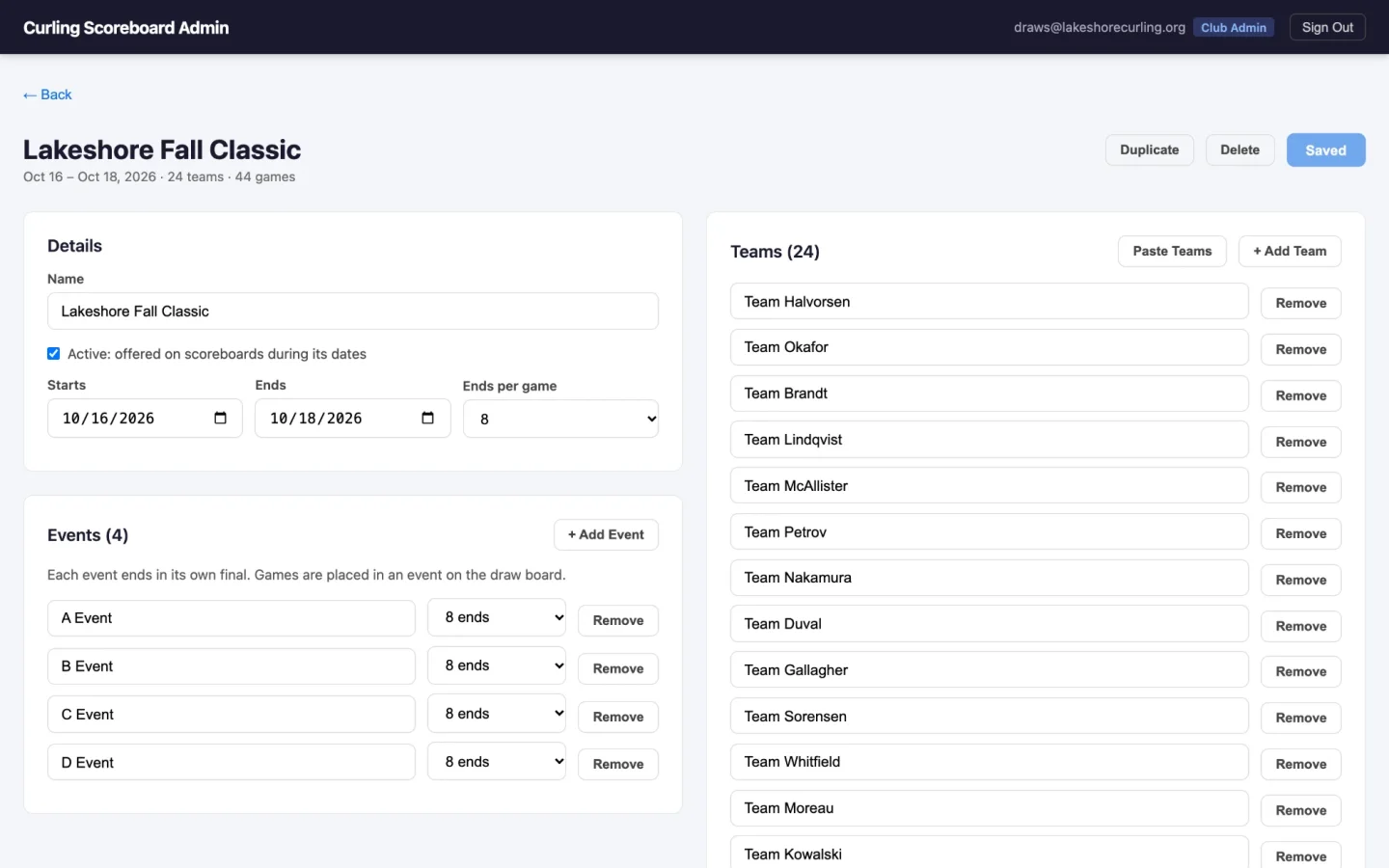Open the Starts date calendar picker icon
This screenshot has width=1389, height=868.
pyautogui.click(x=220, y=418)
